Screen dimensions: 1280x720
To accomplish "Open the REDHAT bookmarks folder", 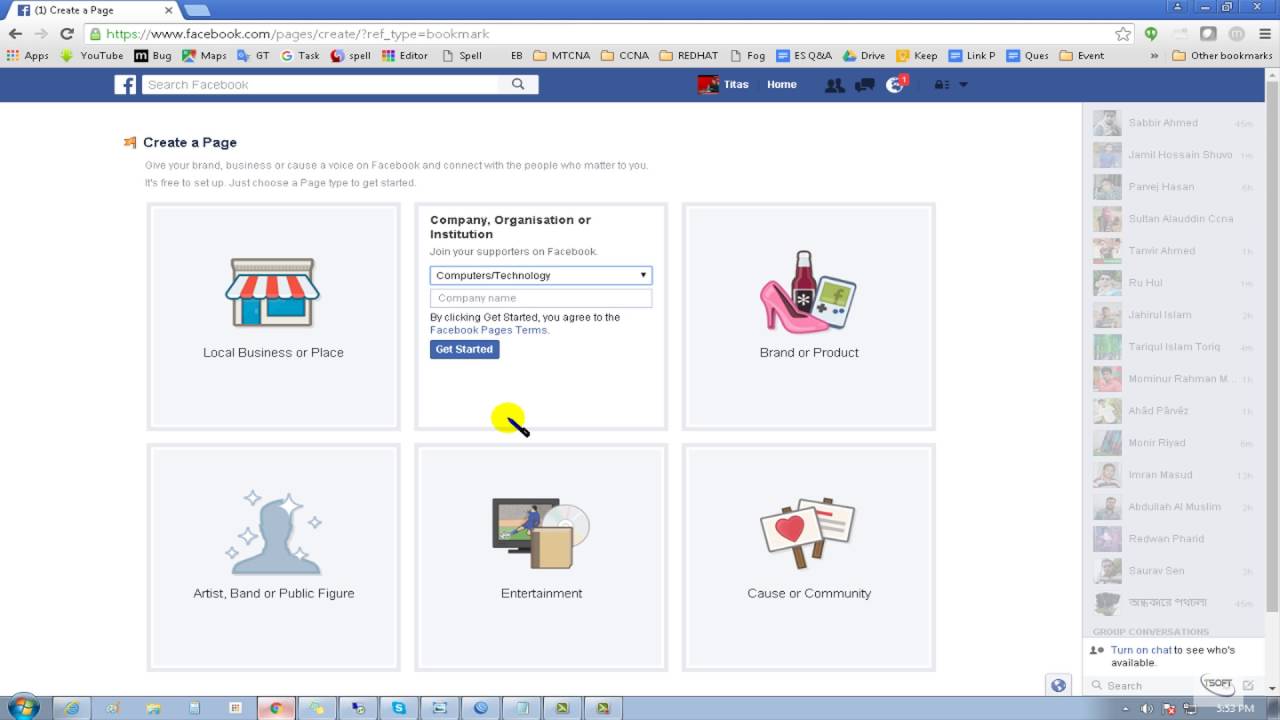I will [x=689, y=56].
